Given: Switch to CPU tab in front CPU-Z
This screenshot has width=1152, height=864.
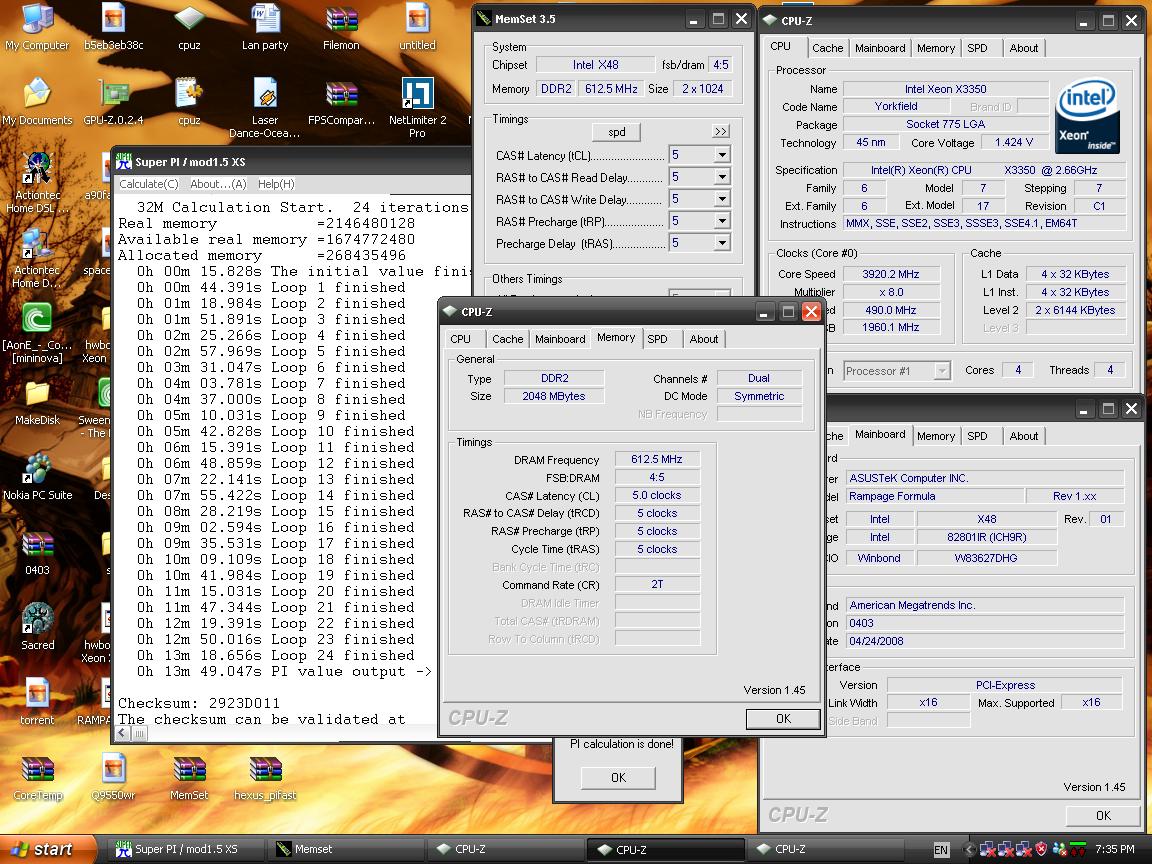Looking at the screenshot, I should pos(461,339).
